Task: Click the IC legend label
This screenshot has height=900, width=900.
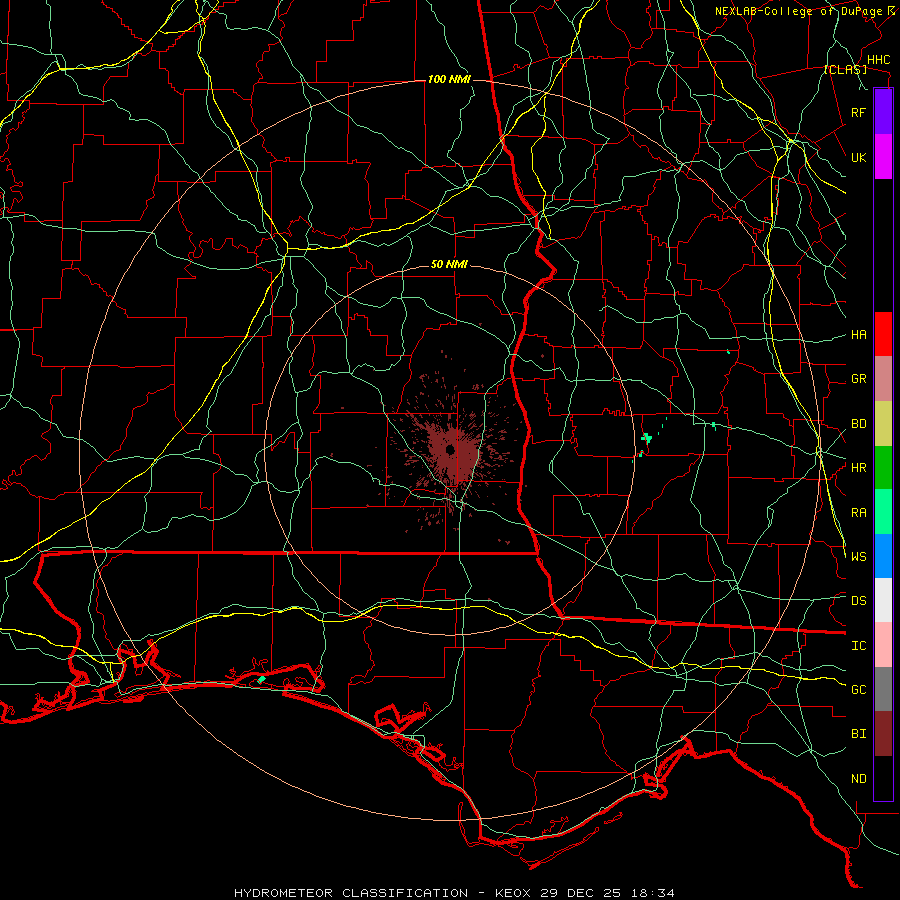Action: pyautogui.click(x=858, y=646)
